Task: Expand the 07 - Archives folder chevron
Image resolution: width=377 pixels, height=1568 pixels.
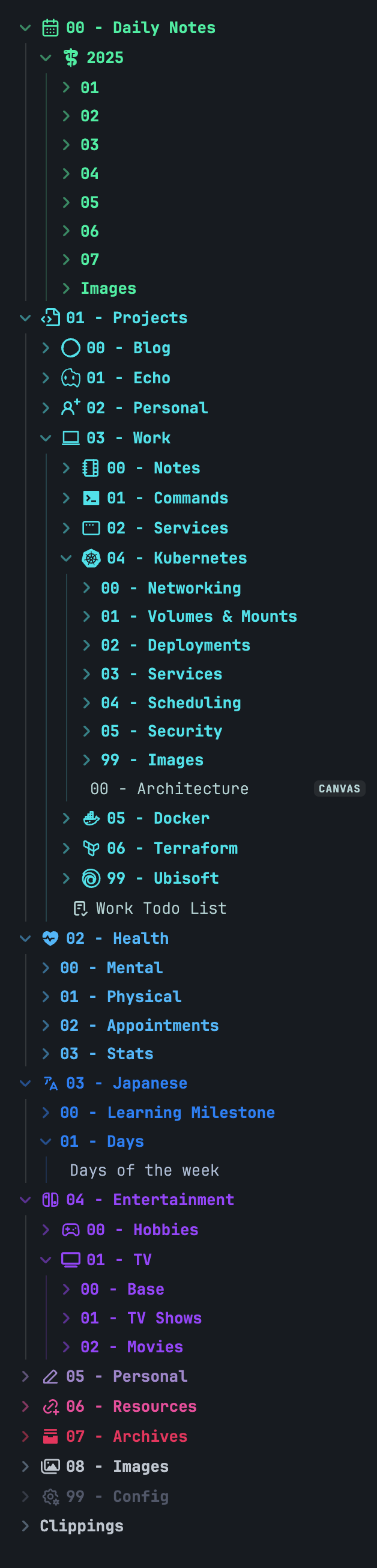Action: click(x=25, y=1436)
